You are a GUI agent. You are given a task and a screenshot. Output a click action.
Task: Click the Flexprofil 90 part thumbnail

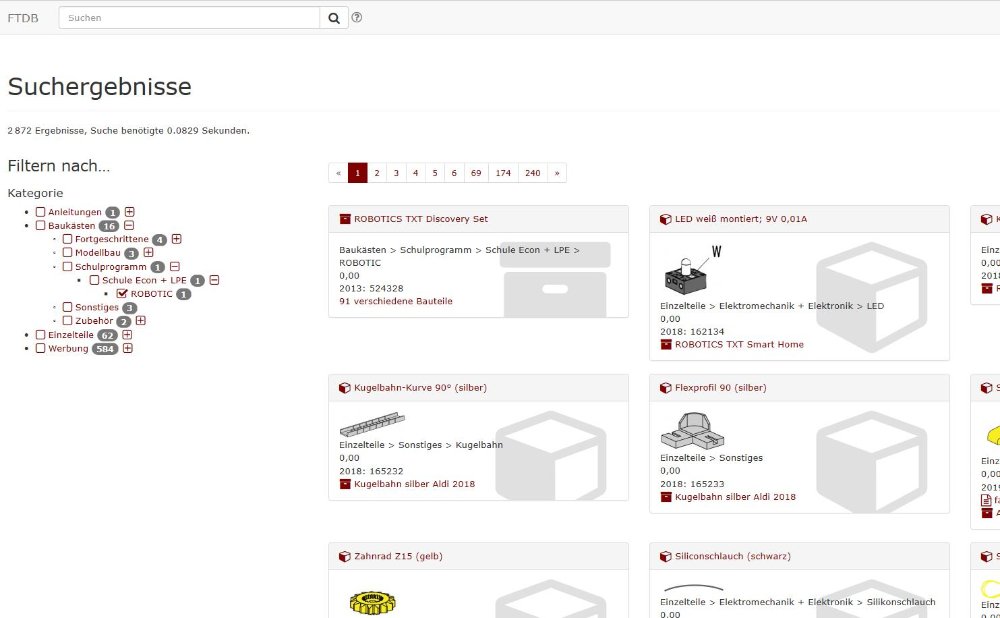tap(693, 430)
